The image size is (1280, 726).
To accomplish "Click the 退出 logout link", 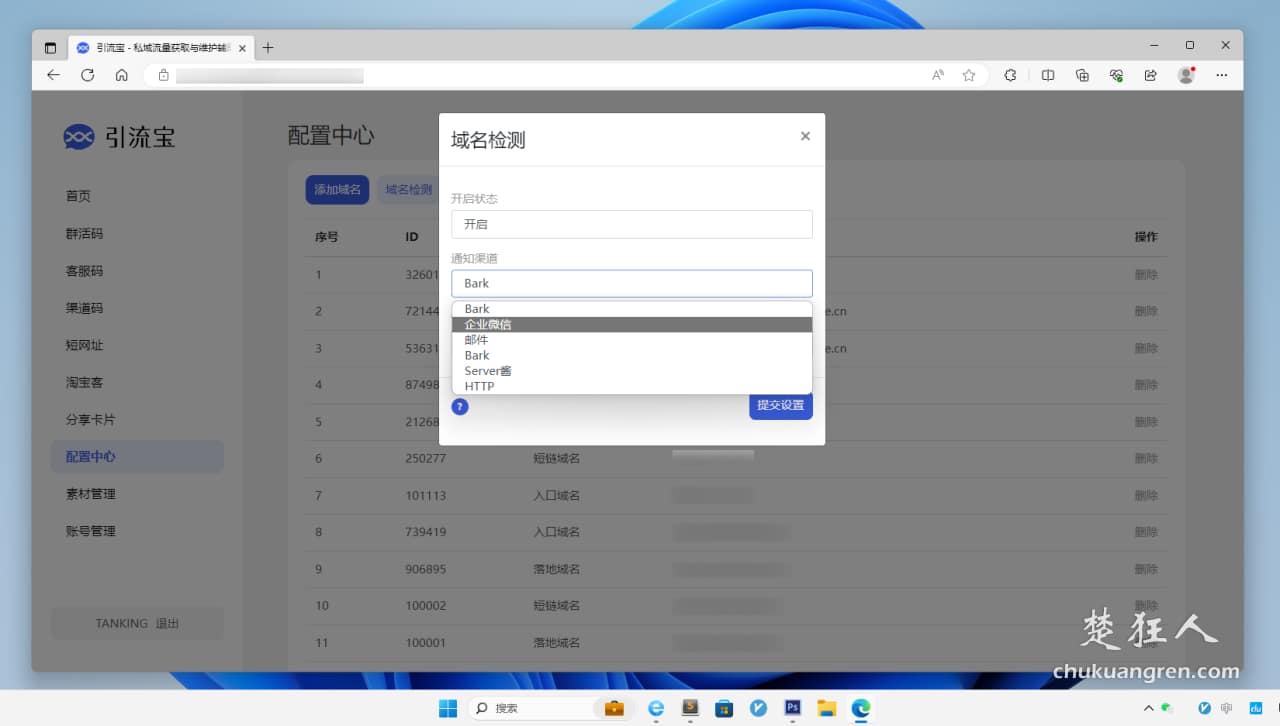I will (169, 623).
